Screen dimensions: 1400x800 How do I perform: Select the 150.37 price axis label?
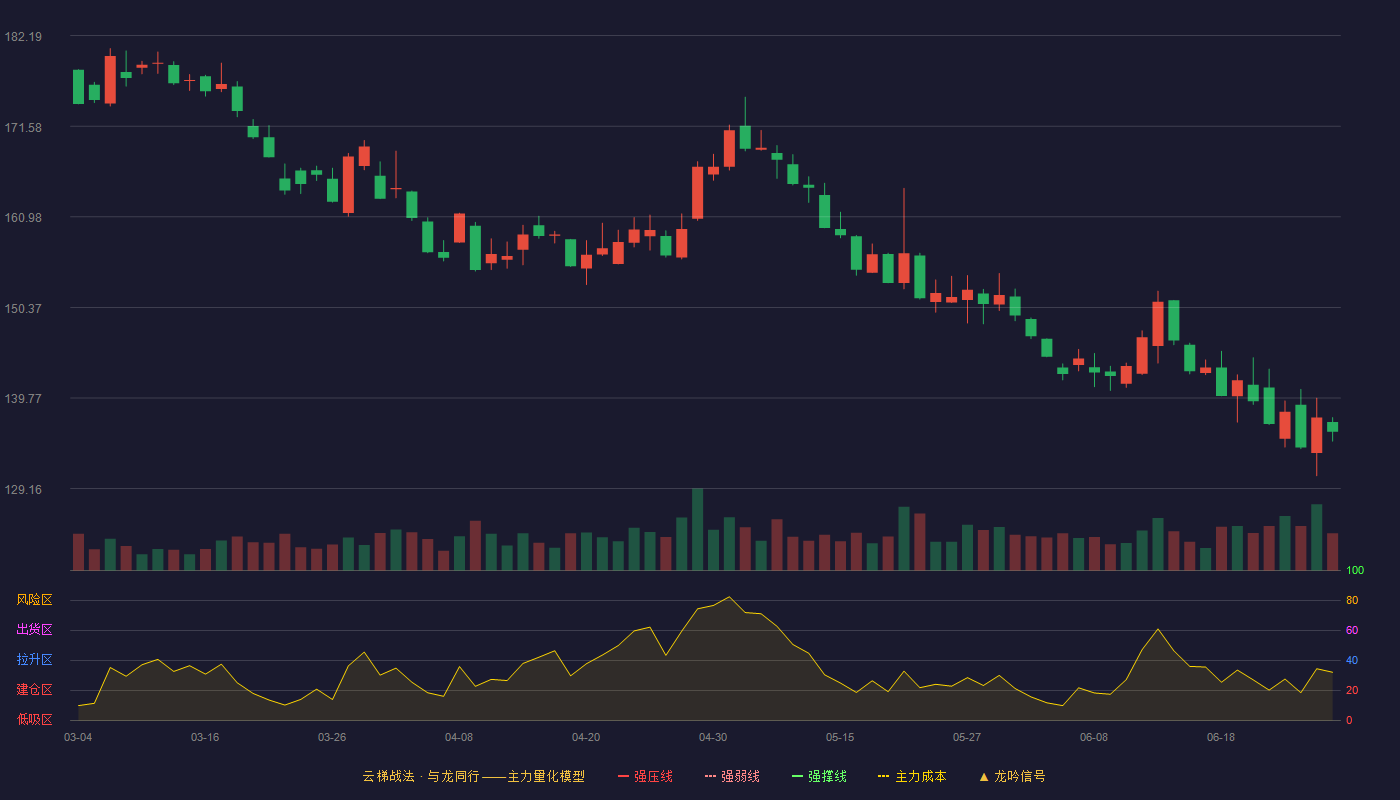(x=23, y=308)
